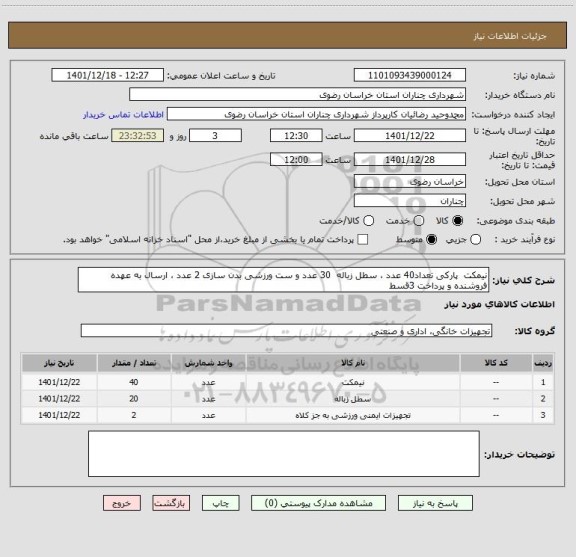The image size is (576, 557).
Task: Click the deadline time field 12:30
Action: coord(296,136)
